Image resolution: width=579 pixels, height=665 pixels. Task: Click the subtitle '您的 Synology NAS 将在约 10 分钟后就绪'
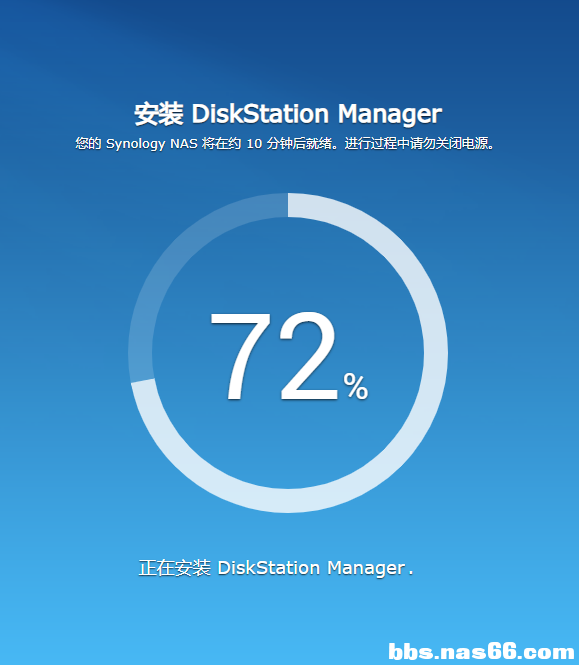point(204,143)
